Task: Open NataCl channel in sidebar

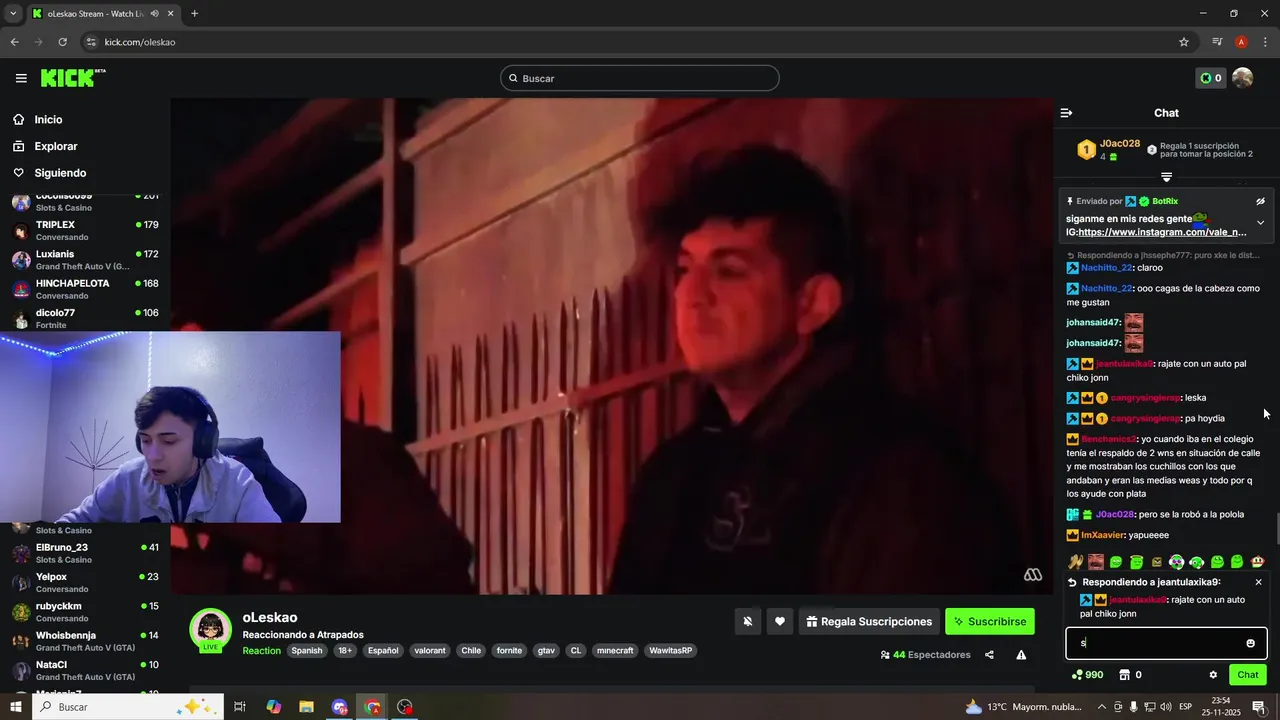Action: (x=85, y=670)
